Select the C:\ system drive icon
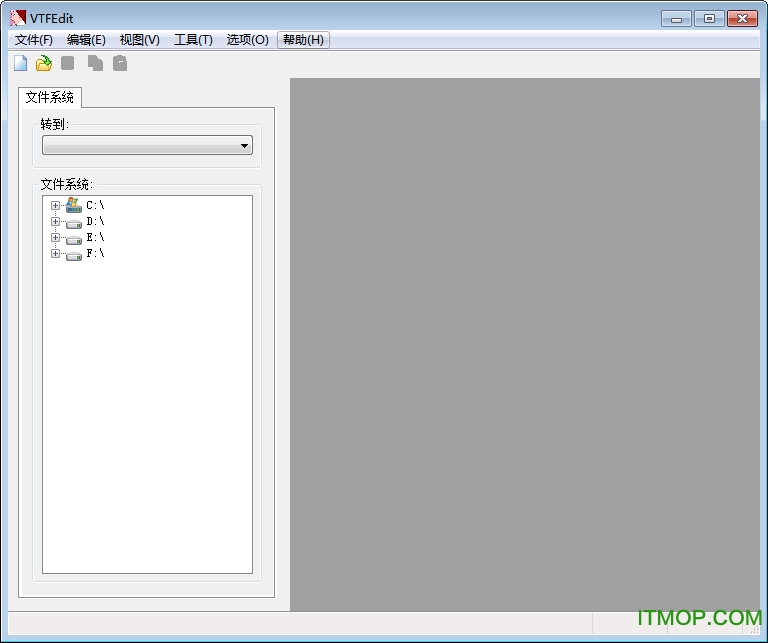 74,205
